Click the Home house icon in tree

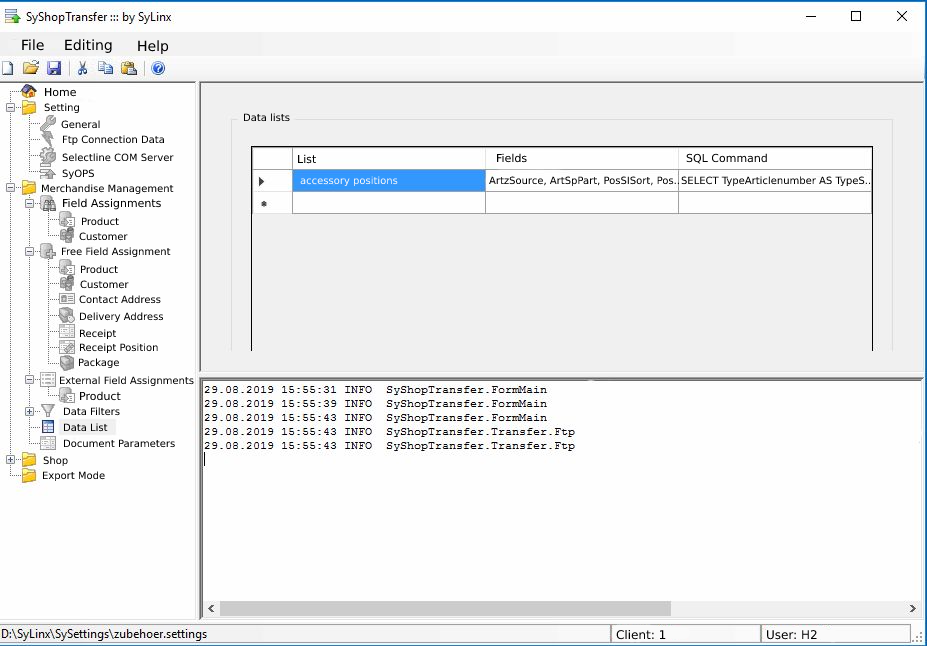coord(29,92)
